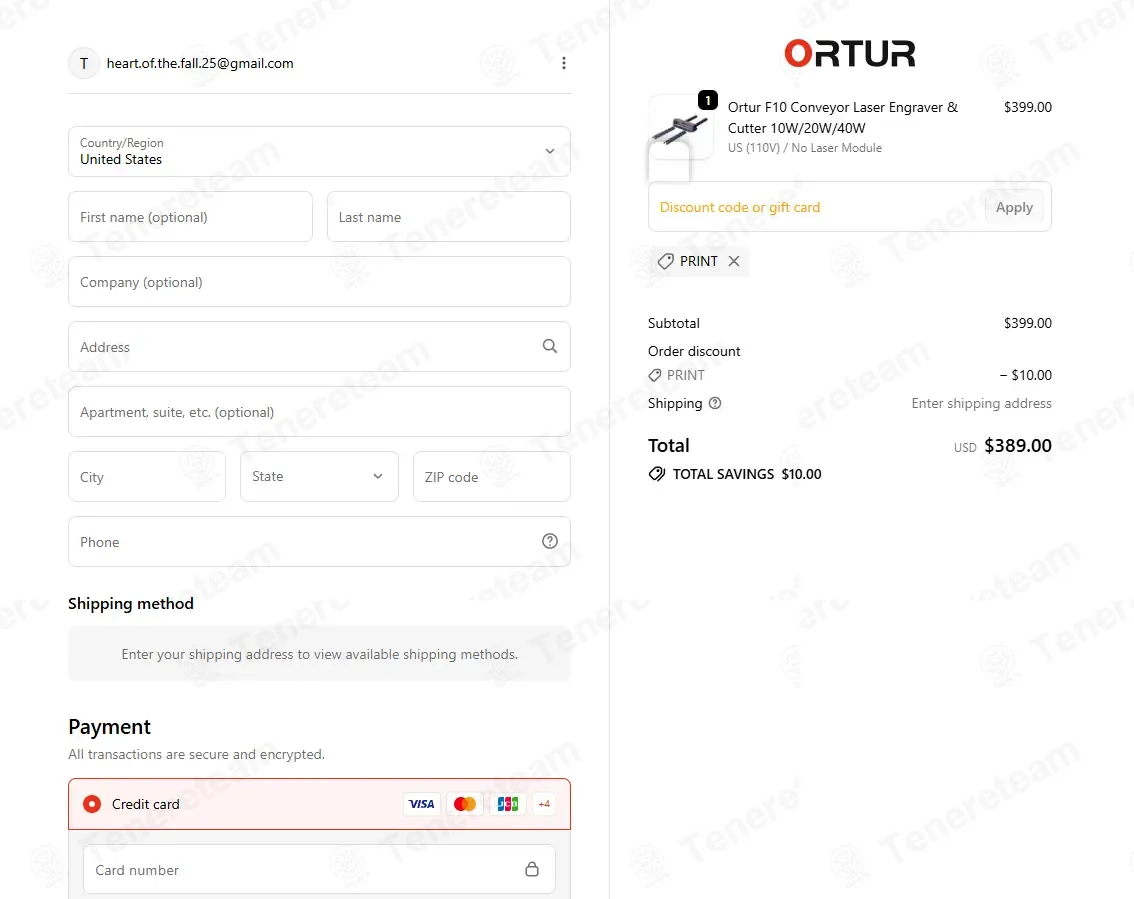Screen dimensions: 1134x899
Task: Select the Credit card radio button
Action: [x=92, y=804]
